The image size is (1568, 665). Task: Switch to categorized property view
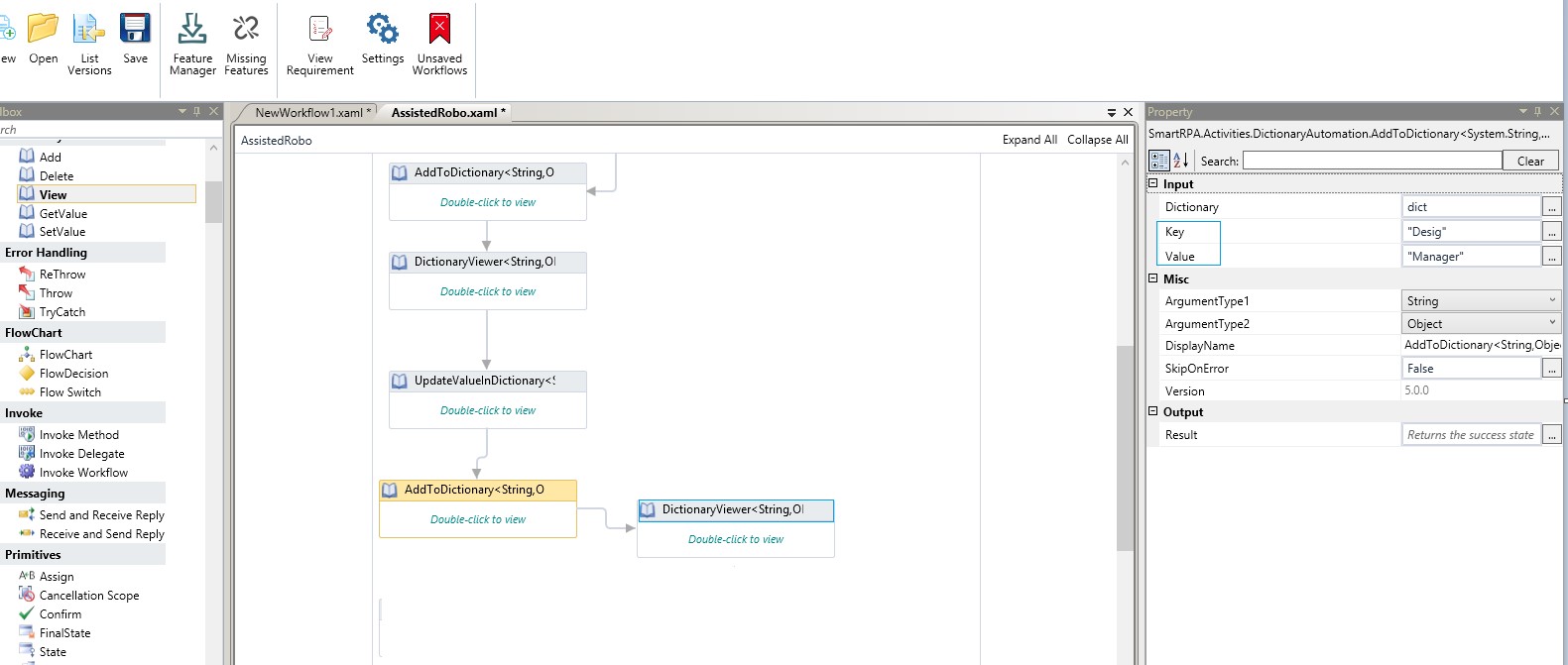coord(1159,161)
